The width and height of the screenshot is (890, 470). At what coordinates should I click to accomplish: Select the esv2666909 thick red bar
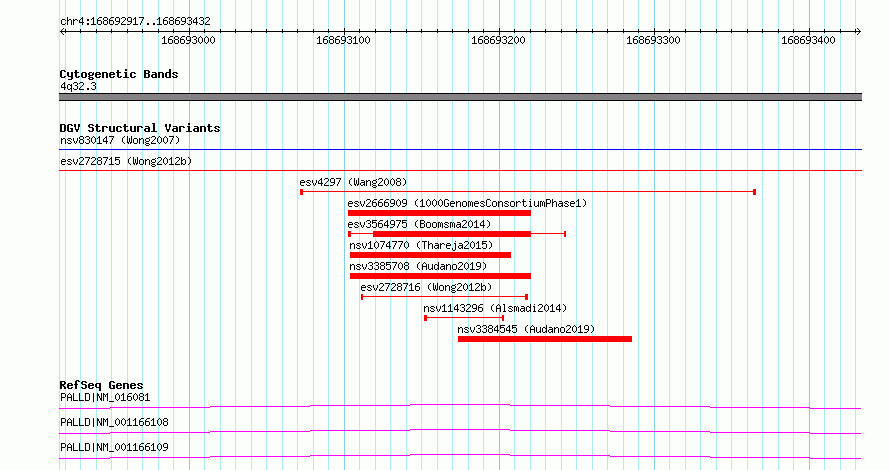click(439, 213)
